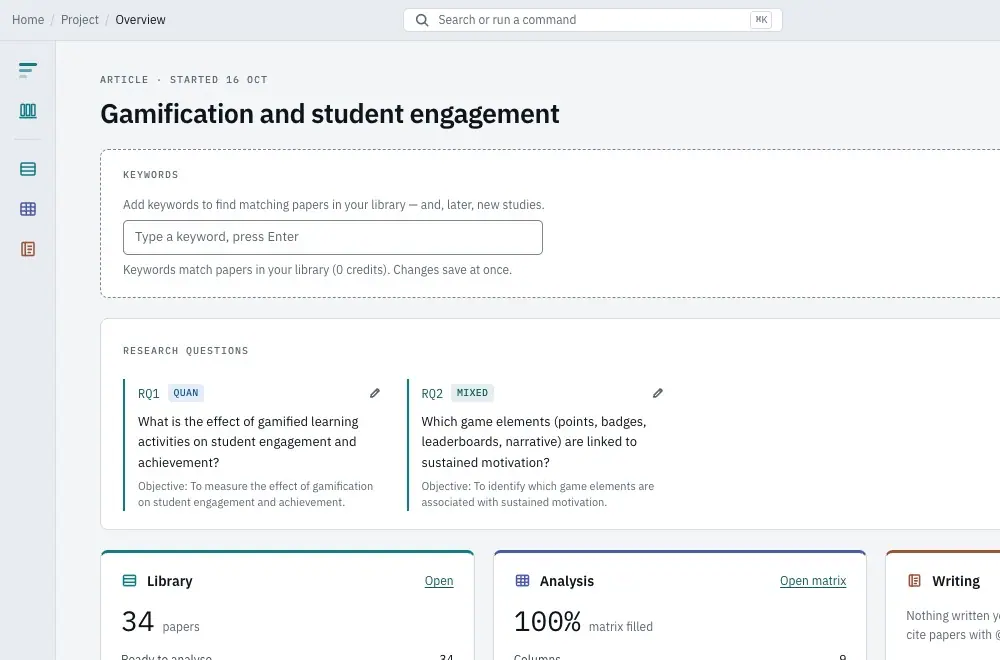The image size is (1000, 660).
Task: Follow the Open matrix link
Action: pyautogui.click(x=813, y=581)
